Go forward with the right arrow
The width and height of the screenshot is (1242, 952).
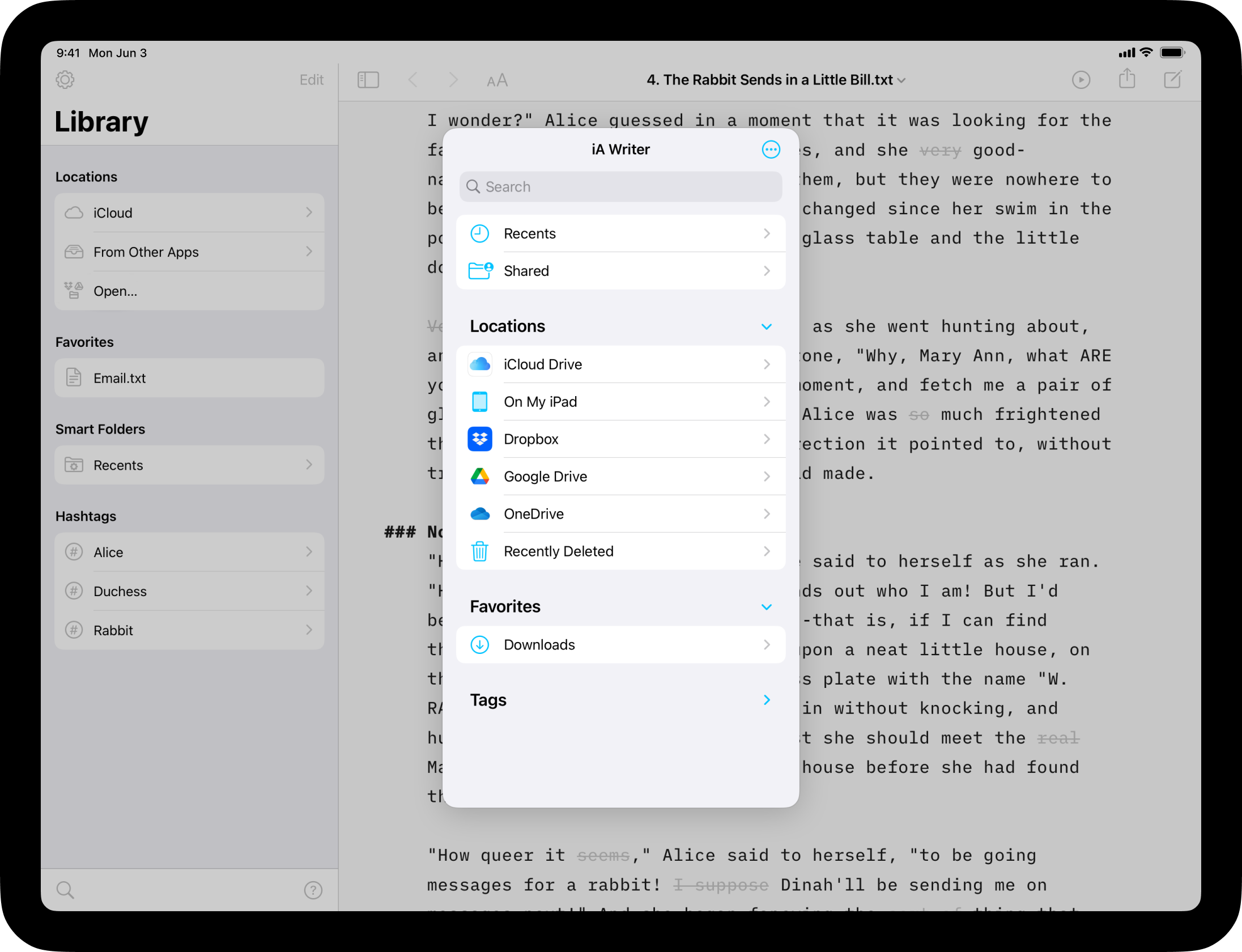point(453,80)
